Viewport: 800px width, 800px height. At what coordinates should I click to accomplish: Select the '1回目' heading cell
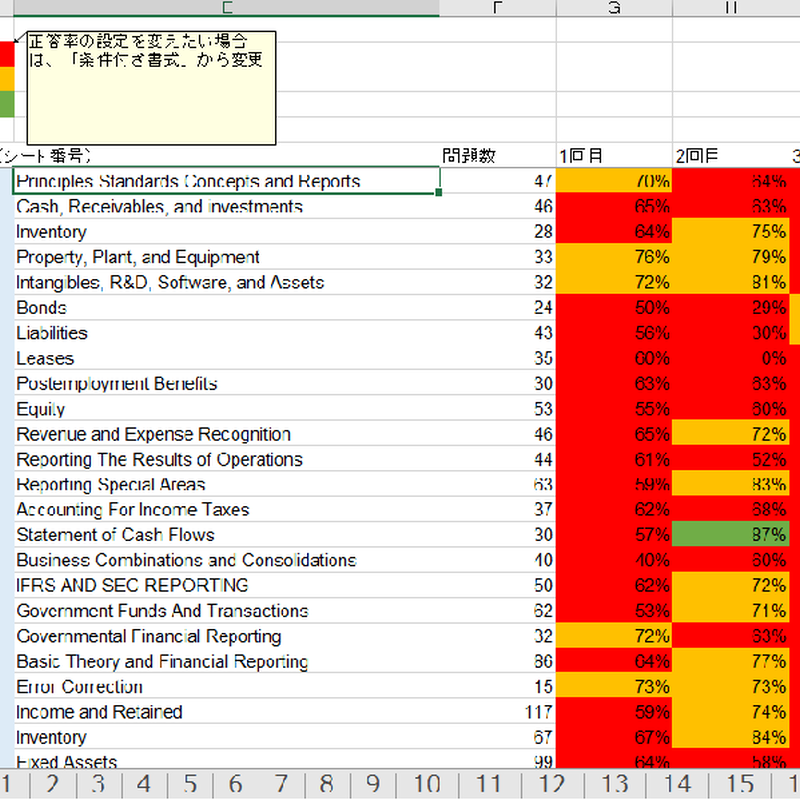pyautogui.click(x=613, y=156)
